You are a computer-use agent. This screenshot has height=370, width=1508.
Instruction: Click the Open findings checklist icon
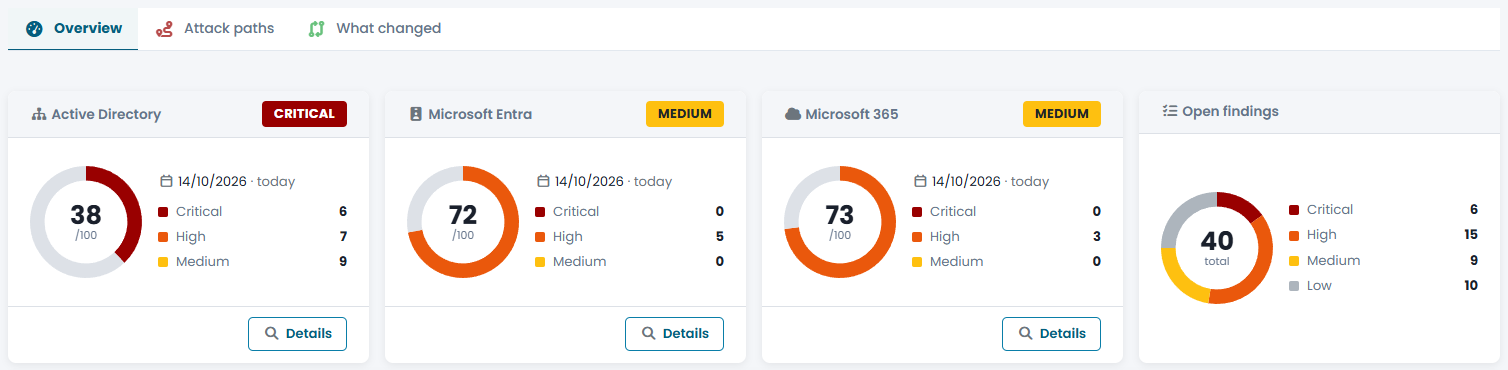(x=1170, y=111)
